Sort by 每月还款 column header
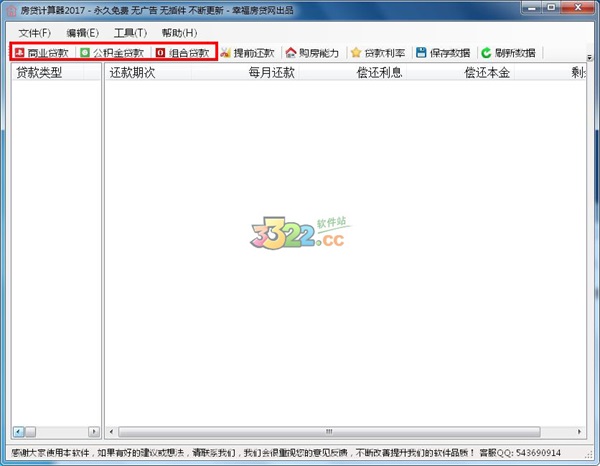 tap(245, 72)
